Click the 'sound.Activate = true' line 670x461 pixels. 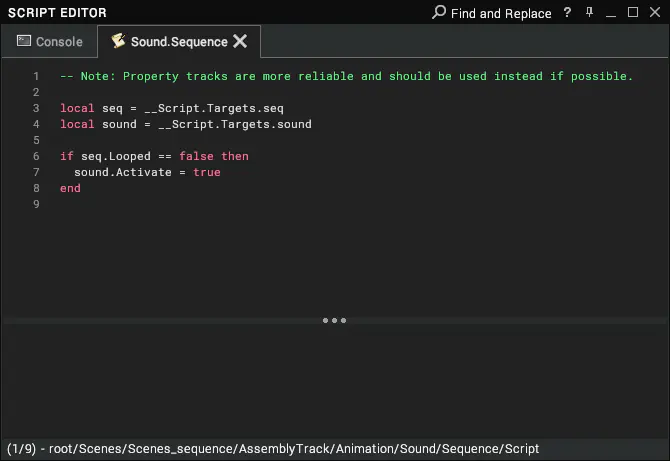(x=147, y=172)
